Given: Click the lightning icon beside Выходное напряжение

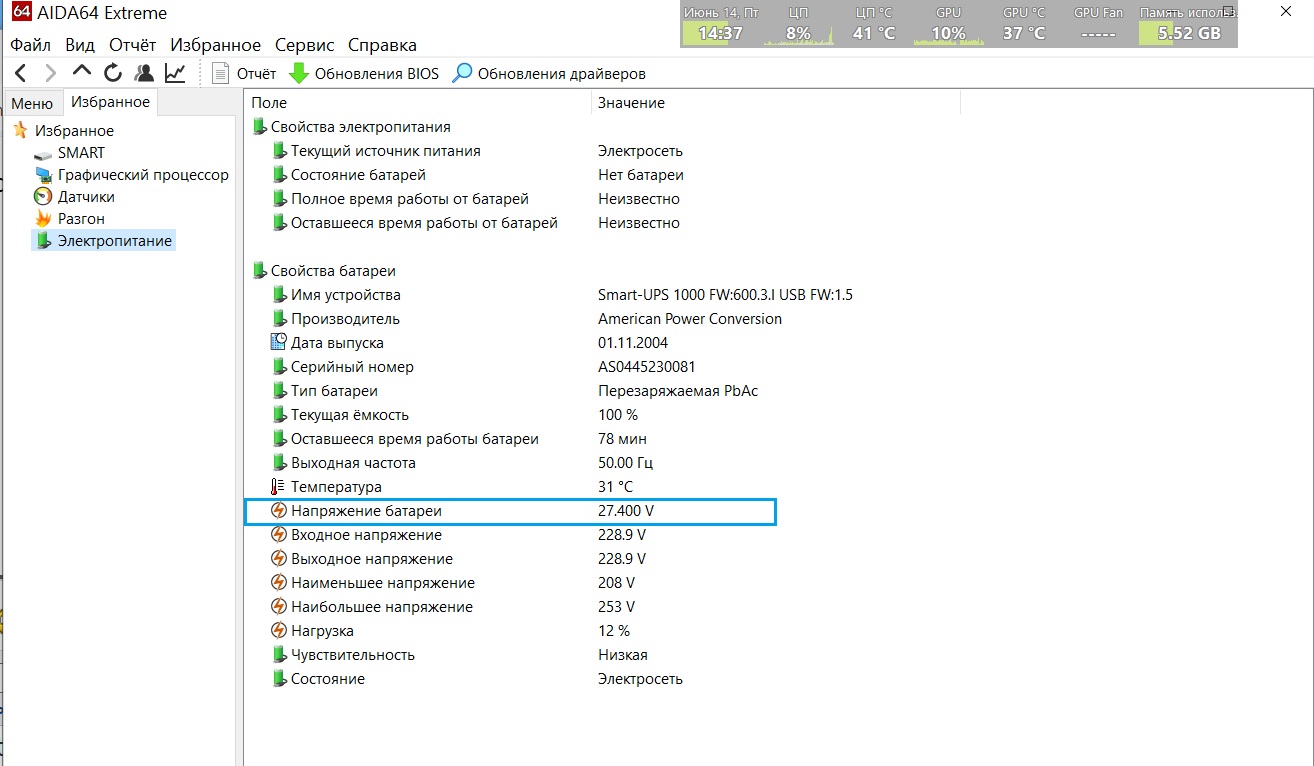Looking at the screenshot, I should click(x=279, y=559).
